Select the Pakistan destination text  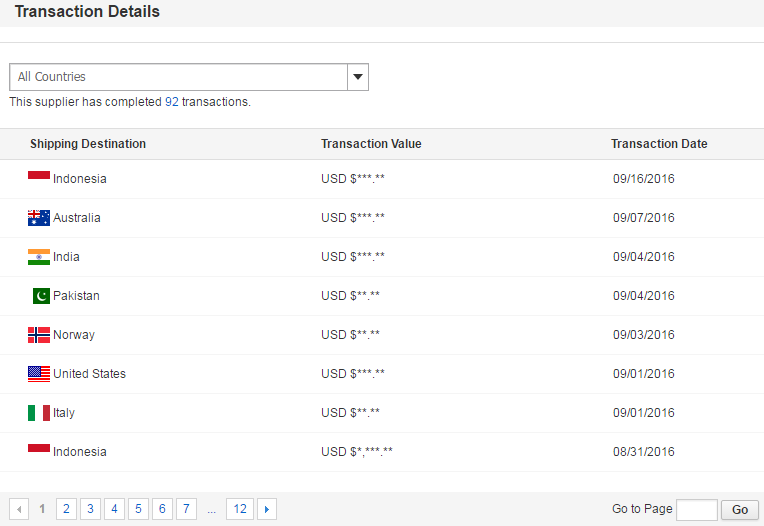pos(76,296)
